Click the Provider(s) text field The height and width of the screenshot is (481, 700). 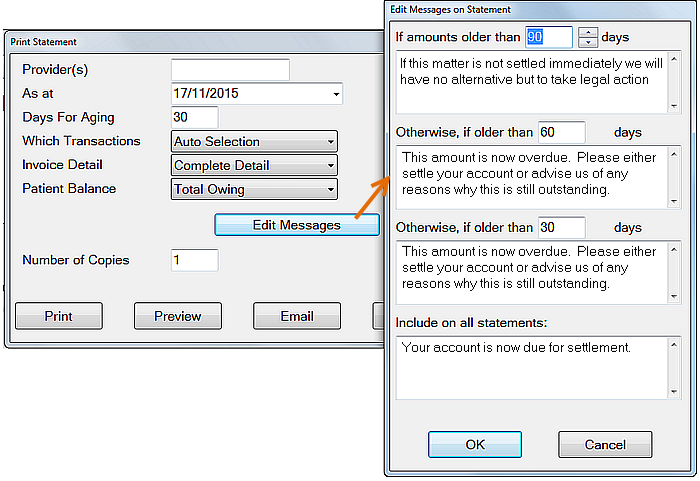(x=230, y=70)
